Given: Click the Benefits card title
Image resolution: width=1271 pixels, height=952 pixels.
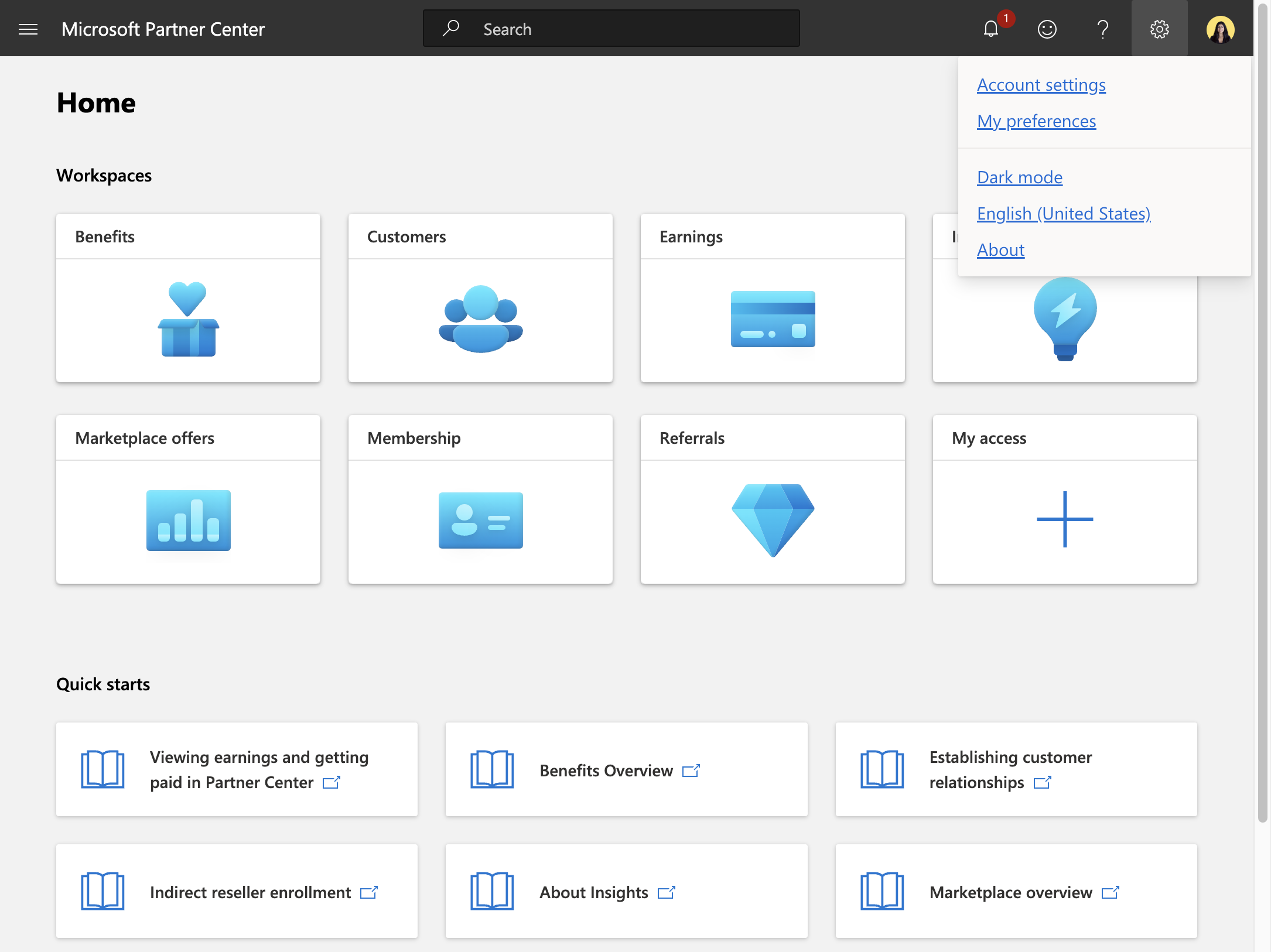Looking at the screenshot, I should (105, 237).
